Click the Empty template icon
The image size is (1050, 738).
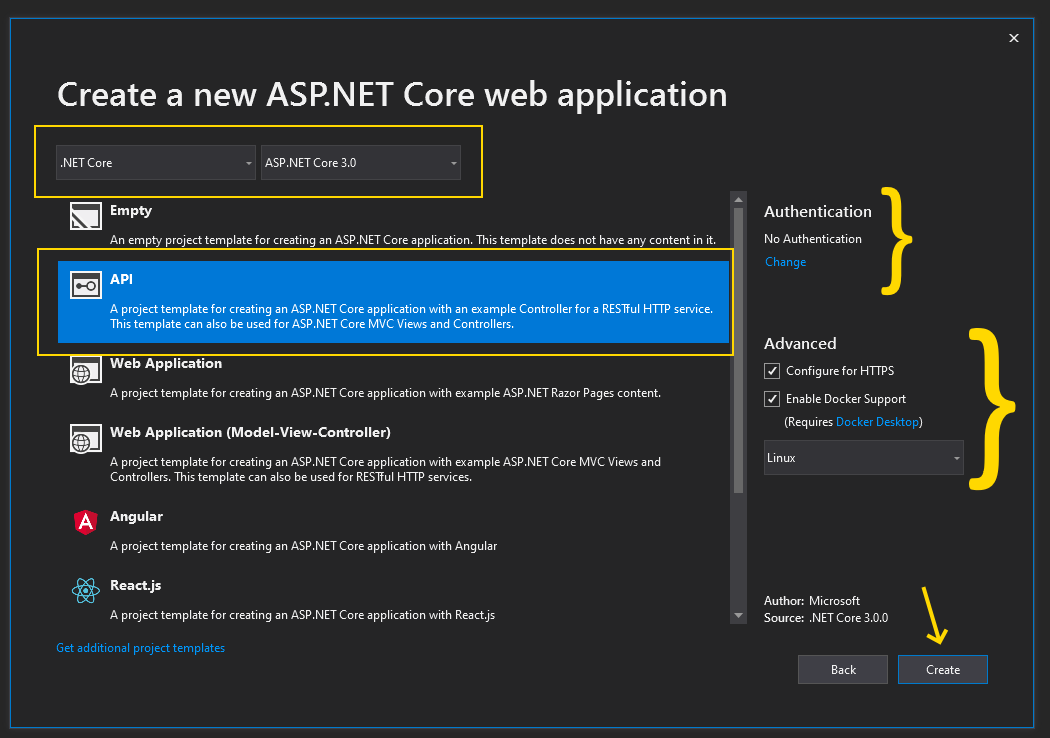point(86,218)
